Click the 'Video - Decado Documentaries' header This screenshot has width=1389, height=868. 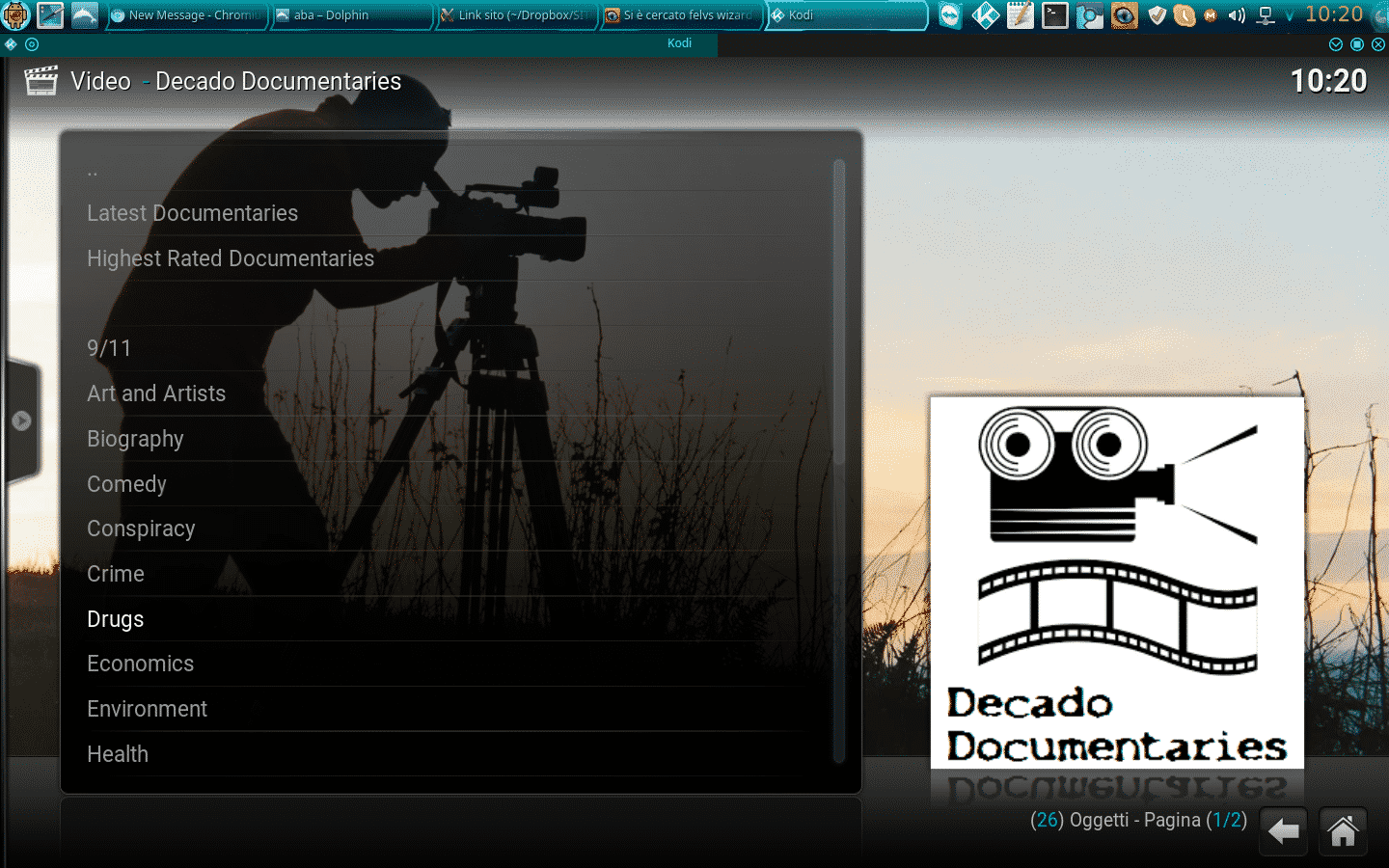[236, 81]
